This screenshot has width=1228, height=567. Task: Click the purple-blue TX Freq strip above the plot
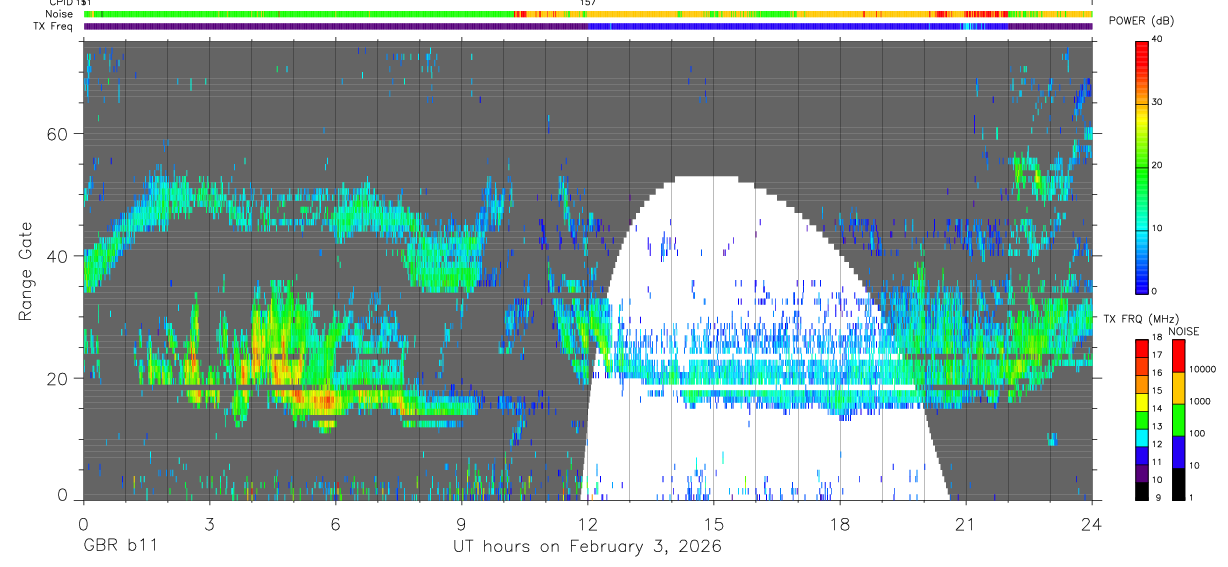(588, 26)
